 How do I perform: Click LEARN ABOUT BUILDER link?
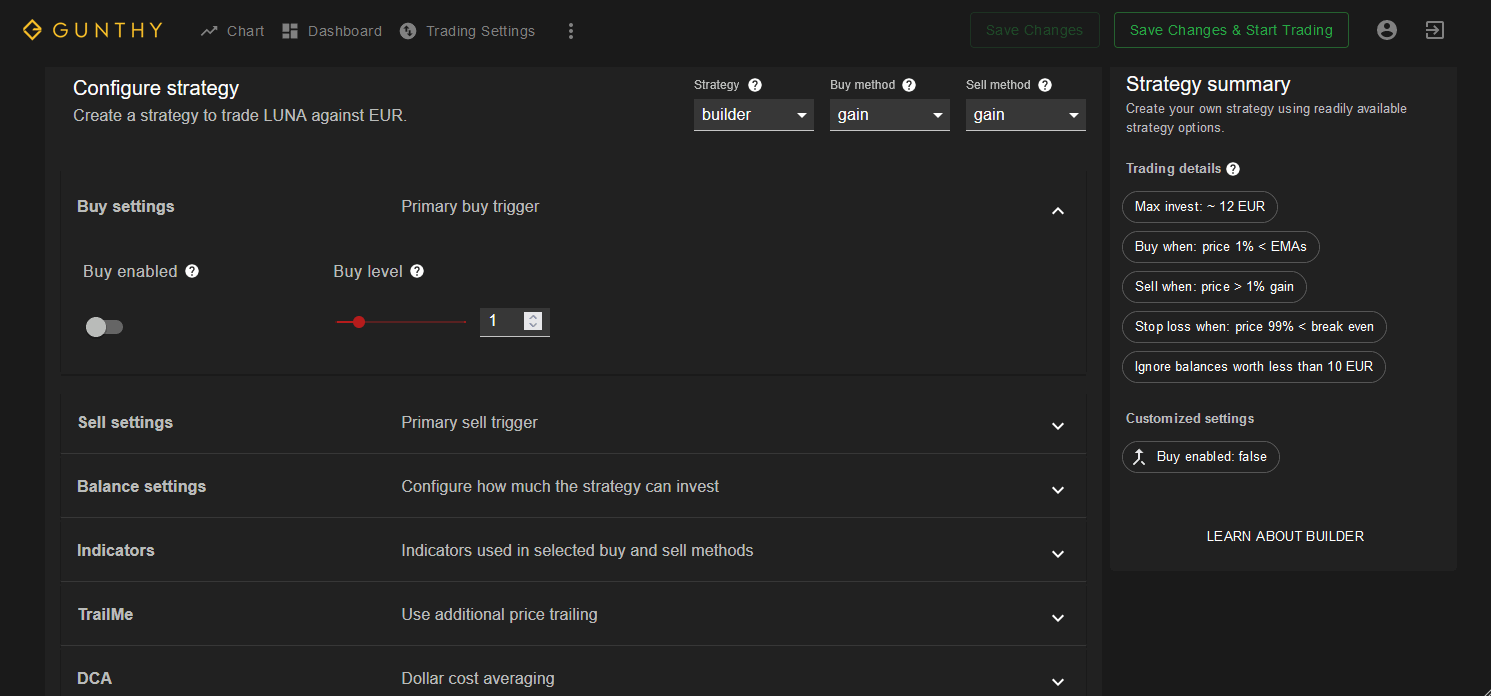click(x=1285, y=536)
